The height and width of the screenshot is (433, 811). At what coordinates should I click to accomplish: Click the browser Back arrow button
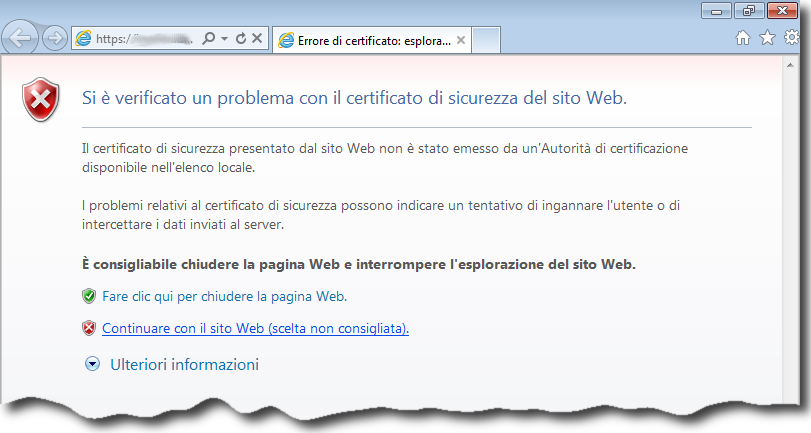pyautogui.click(x=22, y=39)
